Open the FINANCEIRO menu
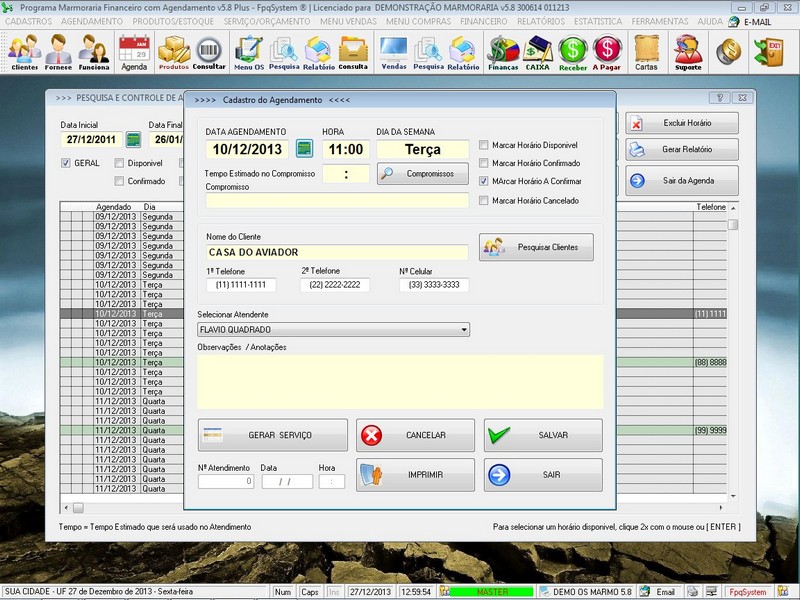This screenshot has width=800, height=600. [483, 21]
